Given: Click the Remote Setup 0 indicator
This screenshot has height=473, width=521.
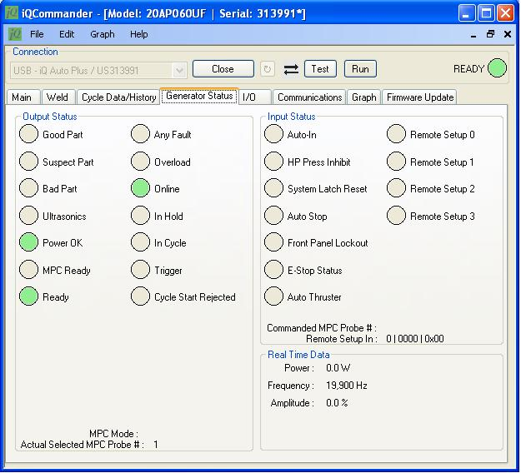Looking at the screenshot, I should [396, 134].
